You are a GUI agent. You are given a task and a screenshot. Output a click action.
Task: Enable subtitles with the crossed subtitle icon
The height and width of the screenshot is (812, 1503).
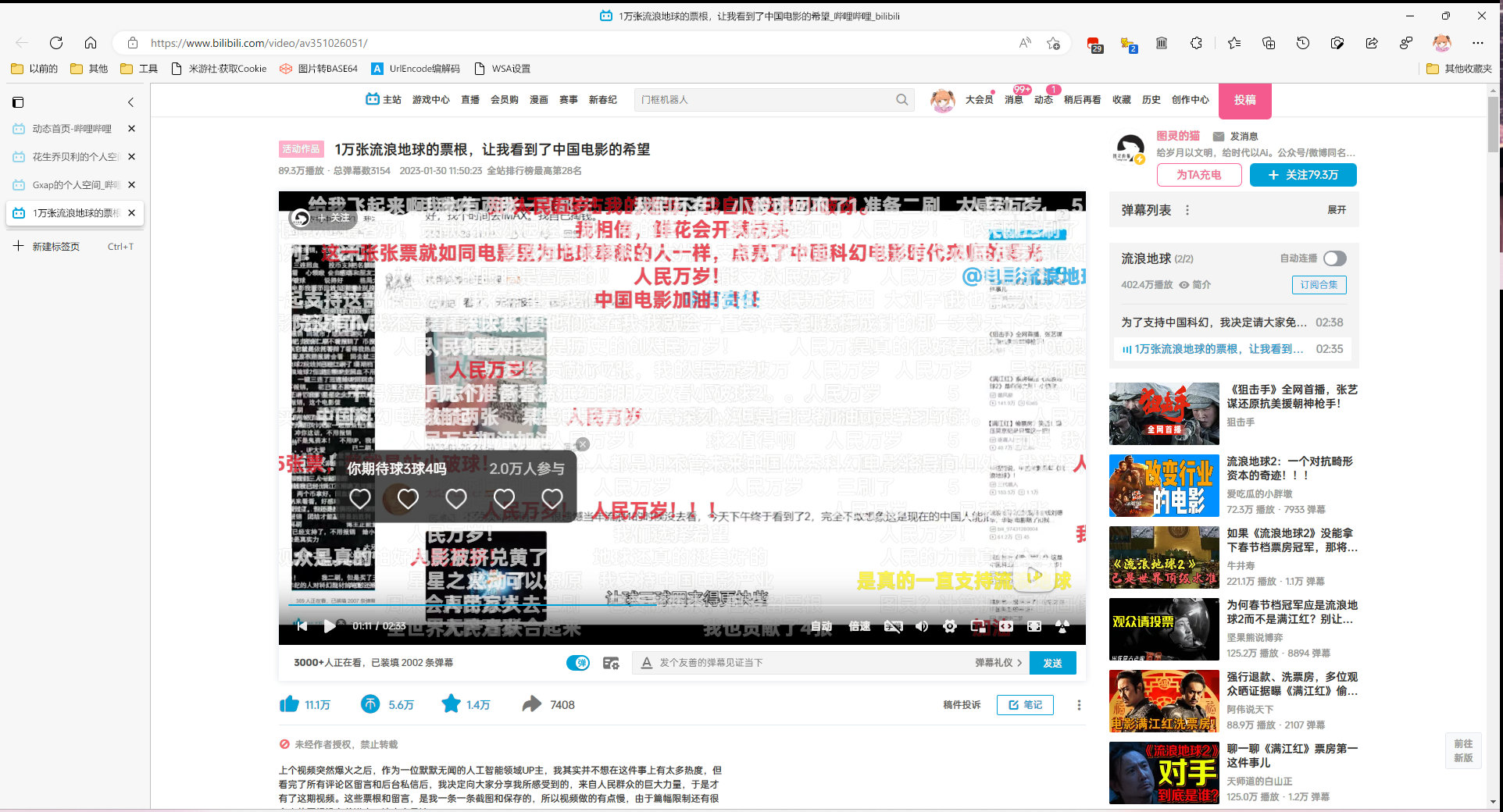coord(893,626)
